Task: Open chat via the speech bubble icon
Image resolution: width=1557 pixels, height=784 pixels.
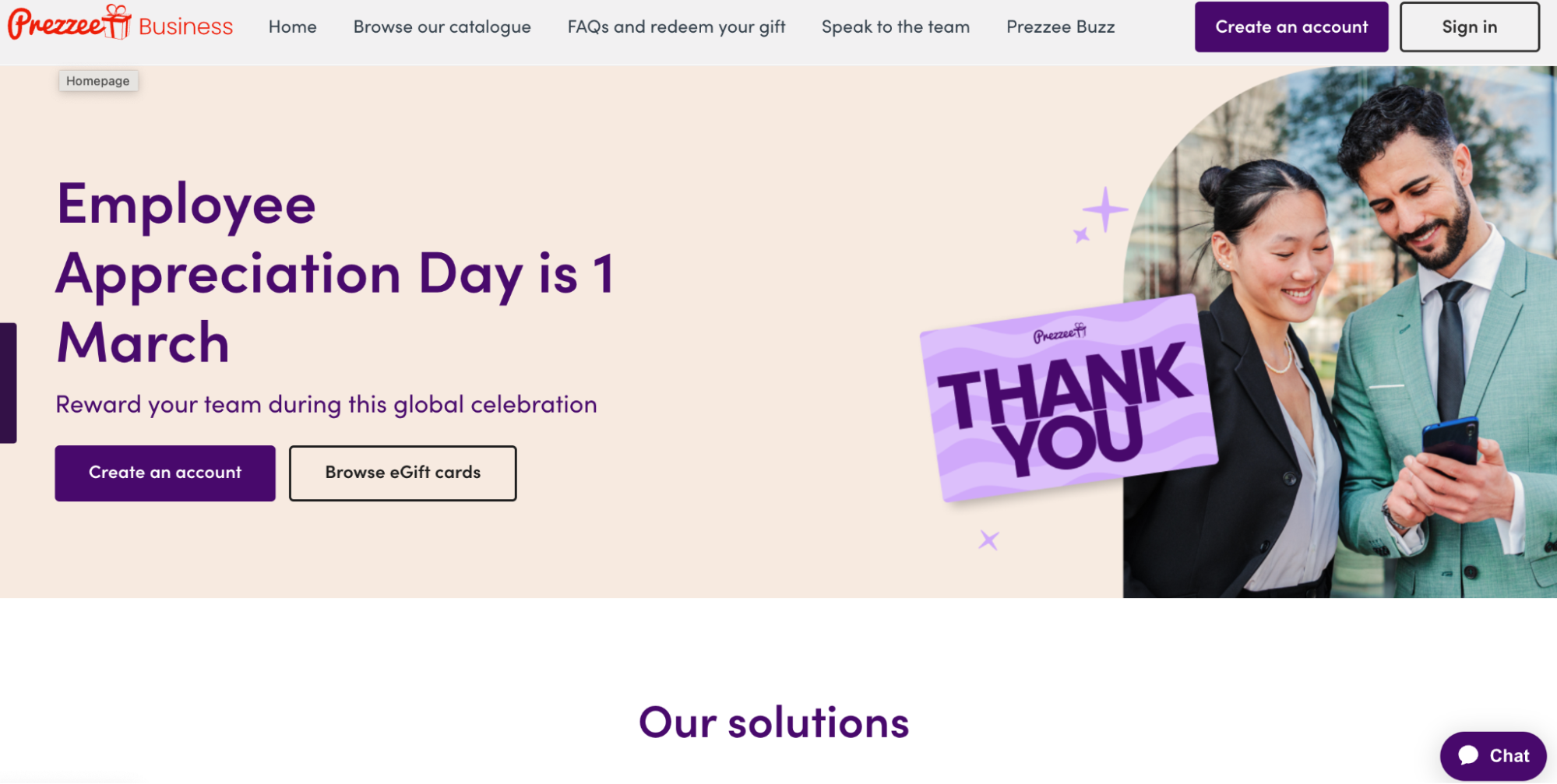Action: pyautogui.click(x=1469, y=755)
